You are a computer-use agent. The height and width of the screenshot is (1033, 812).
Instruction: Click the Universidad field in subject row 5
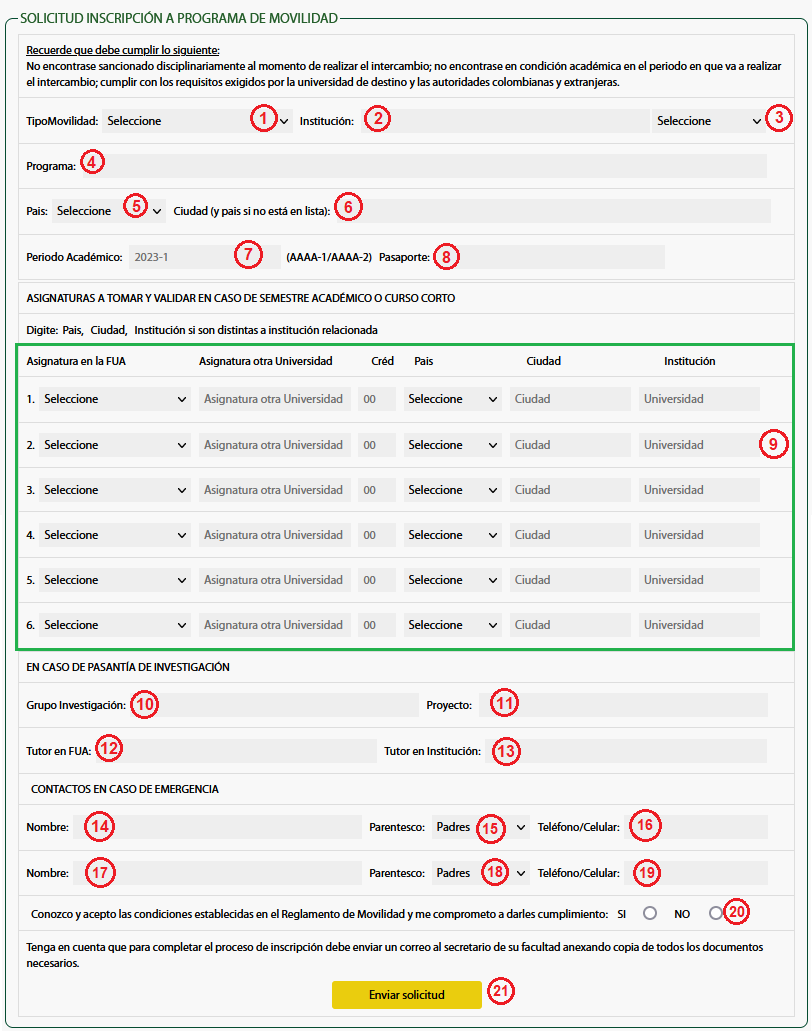699,580
